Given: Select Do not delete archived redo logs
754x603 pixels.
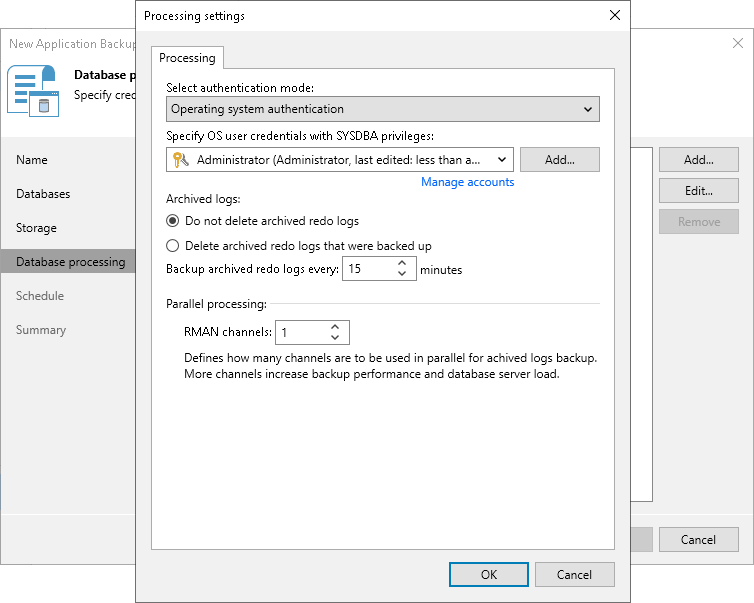Looking at the screenshot, I should (263, 221).
